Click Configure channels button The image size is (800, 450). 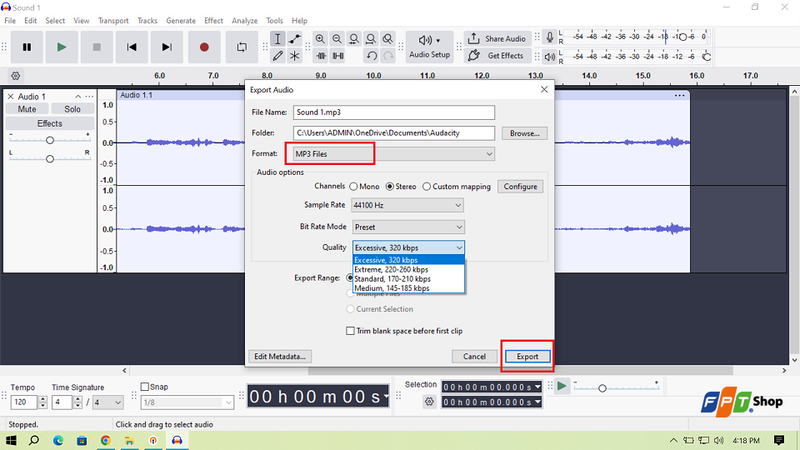click(520, 187)
